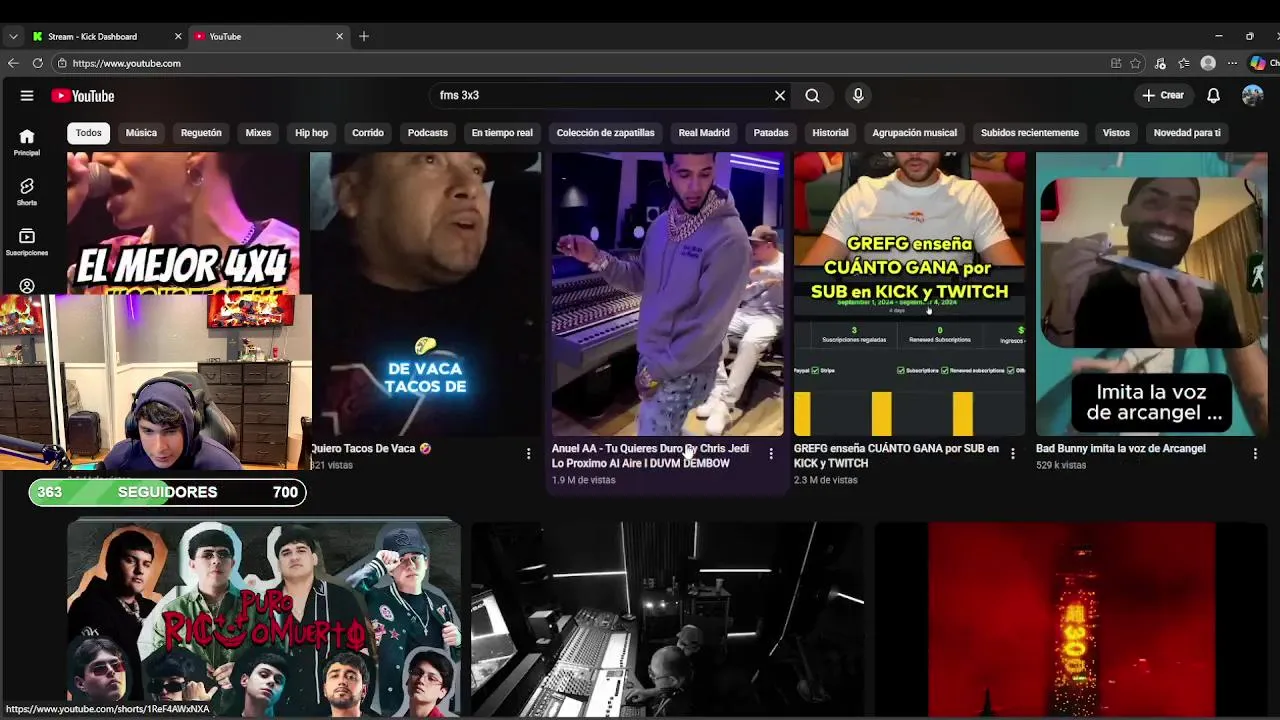The height and width of the screenshot is (720, 1280).
Task: Open the 'DE VACA TACOS DE' short thumbnail
Action: pos(425,294)
